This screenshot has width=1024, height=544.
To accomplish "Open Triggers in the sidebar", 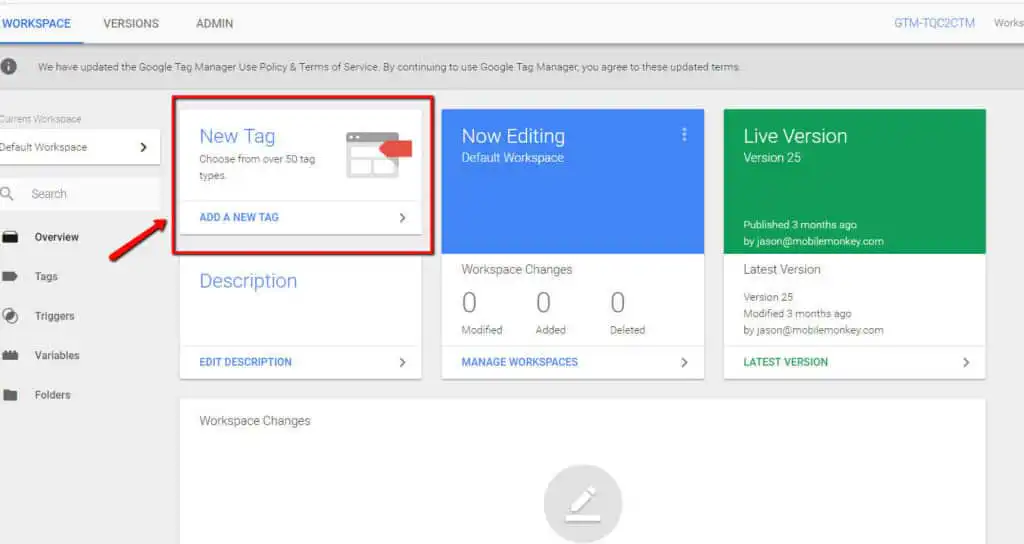I will [x=54, y=316].
